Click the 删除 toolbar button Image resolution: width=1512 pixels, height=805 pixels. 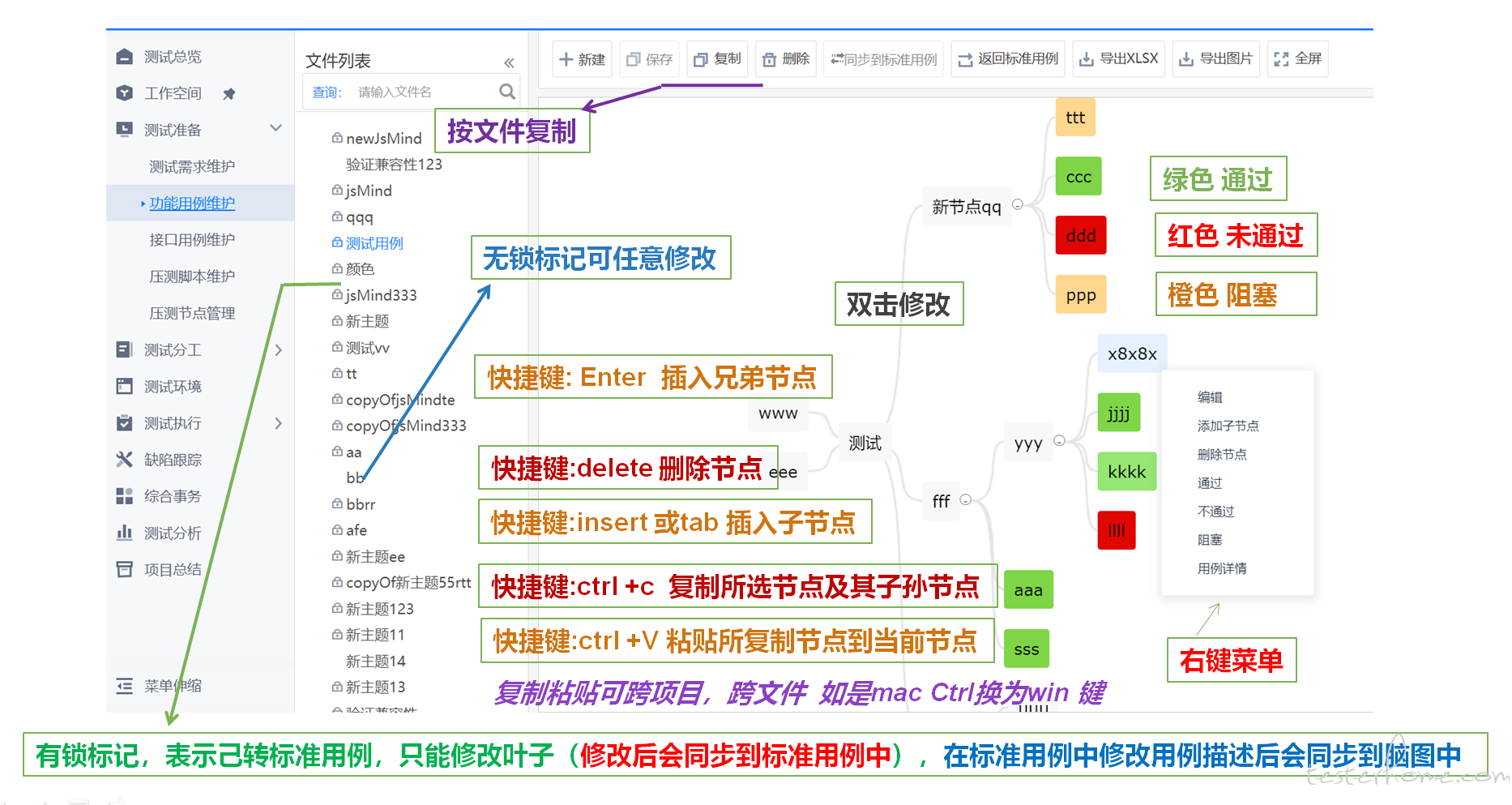tap(786, 59)
